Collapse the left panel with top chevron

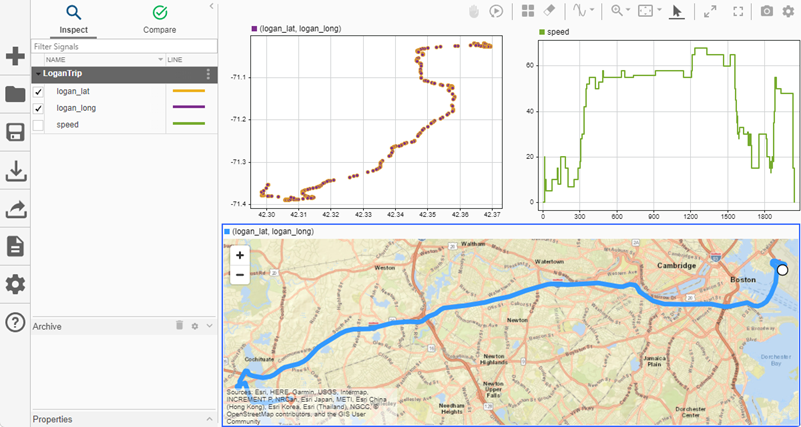point(211,6)
